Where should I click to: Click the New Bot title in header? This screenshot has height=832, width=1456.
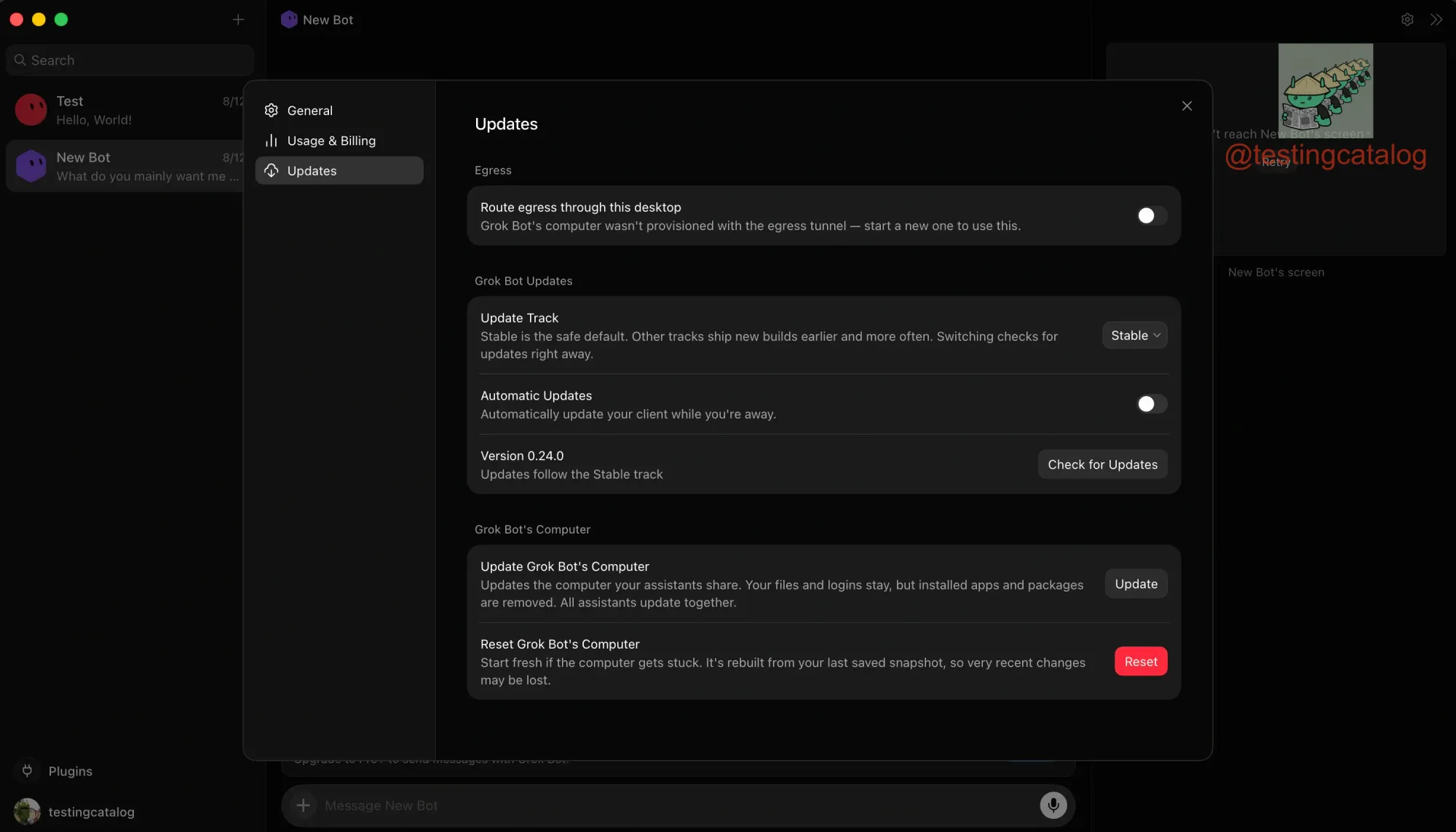(x=328, y=20)
